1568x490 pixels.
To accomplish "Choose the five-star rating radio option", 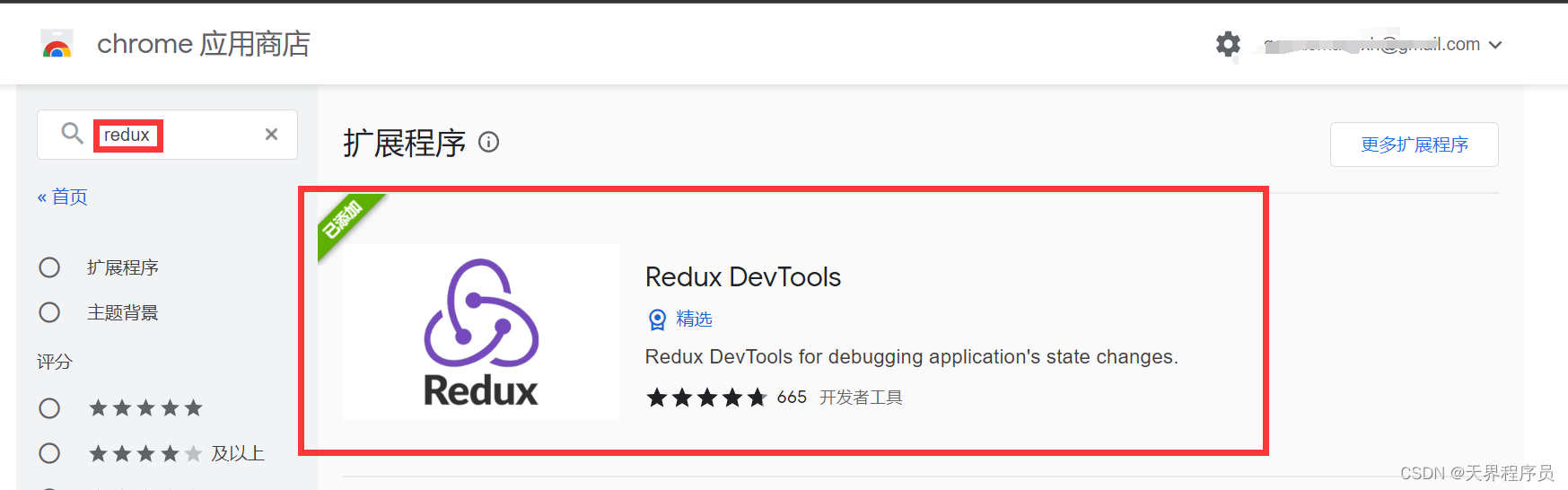I will (49, 408).
